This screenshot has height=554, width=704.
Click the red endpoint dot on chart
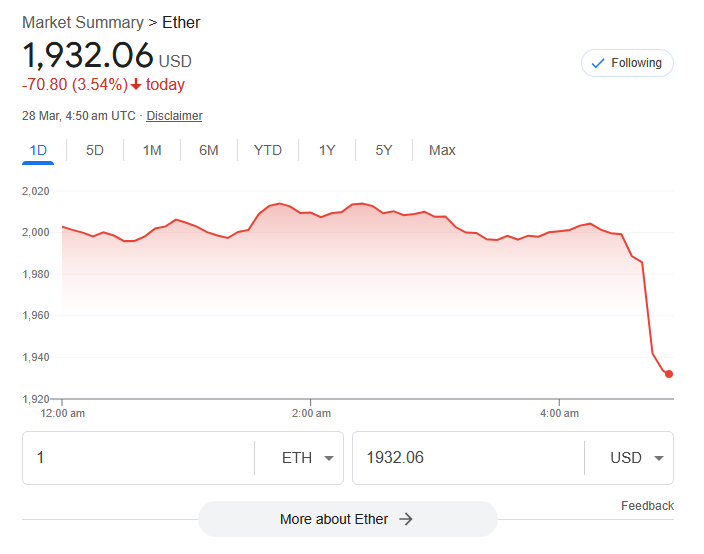pos(669,374)
